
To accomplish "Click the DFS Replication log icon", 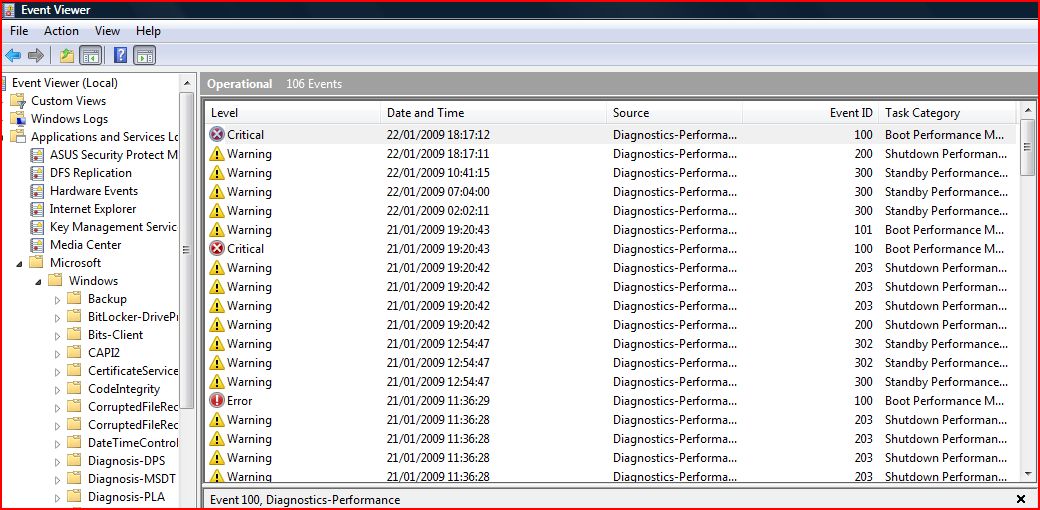I will (38, 173).
